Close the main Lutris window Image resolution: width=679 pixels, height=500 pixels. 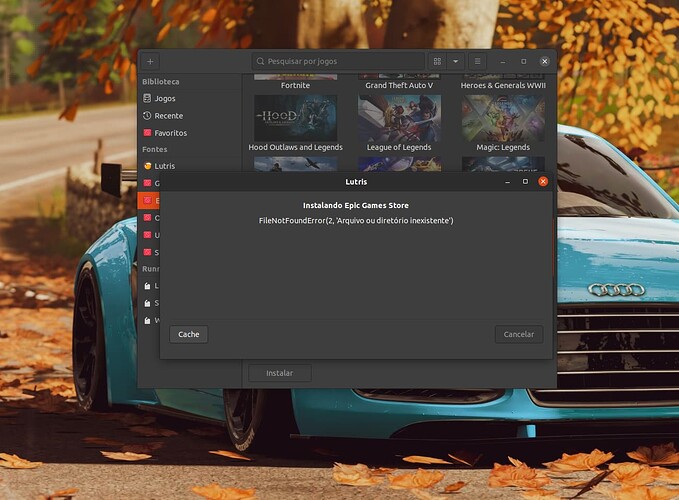[x=545, y=61]
